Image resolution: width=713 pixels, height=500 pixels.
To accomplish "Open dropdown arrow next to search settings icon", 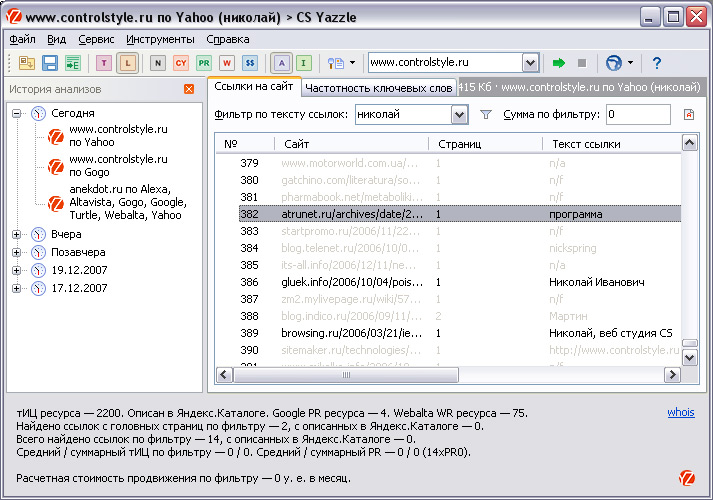I will pyautogui.click(x=352, y=63).
